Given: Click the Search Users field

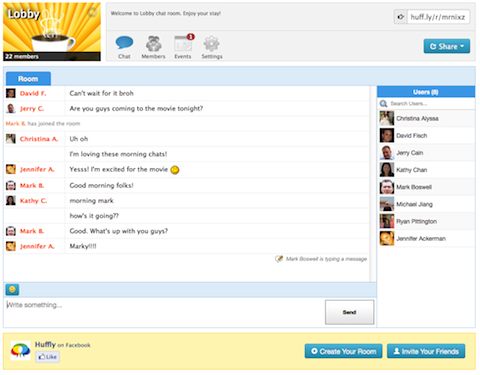Looking at the screenshot, I should [x=431, y=104].
